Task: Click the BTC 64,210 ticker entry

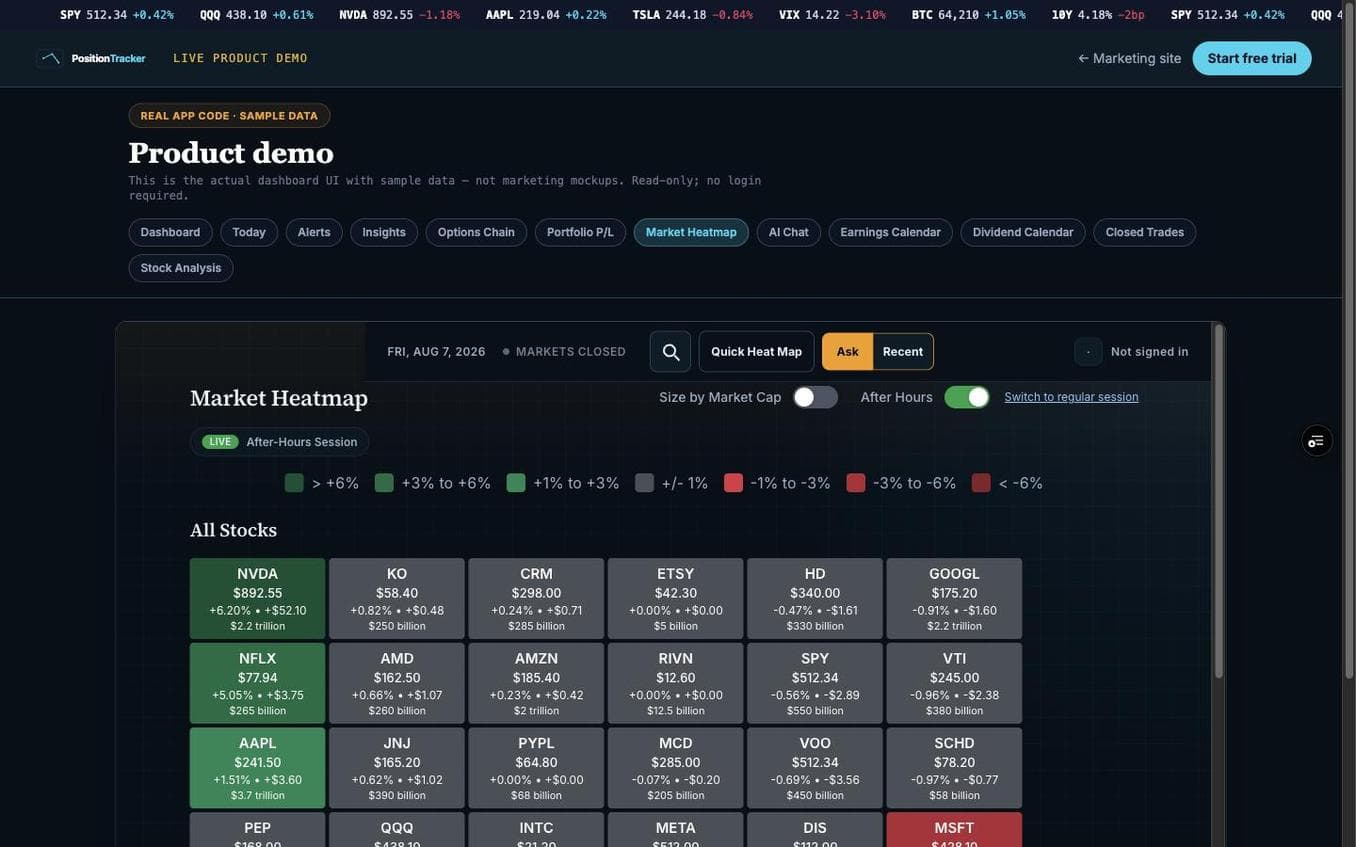Action: [x=968, y=15]
